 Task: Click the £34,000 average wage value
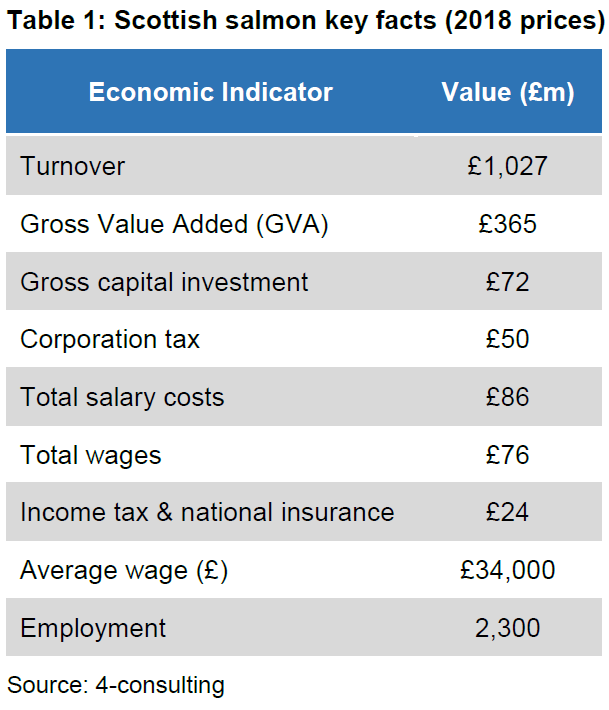click(508, 570)
